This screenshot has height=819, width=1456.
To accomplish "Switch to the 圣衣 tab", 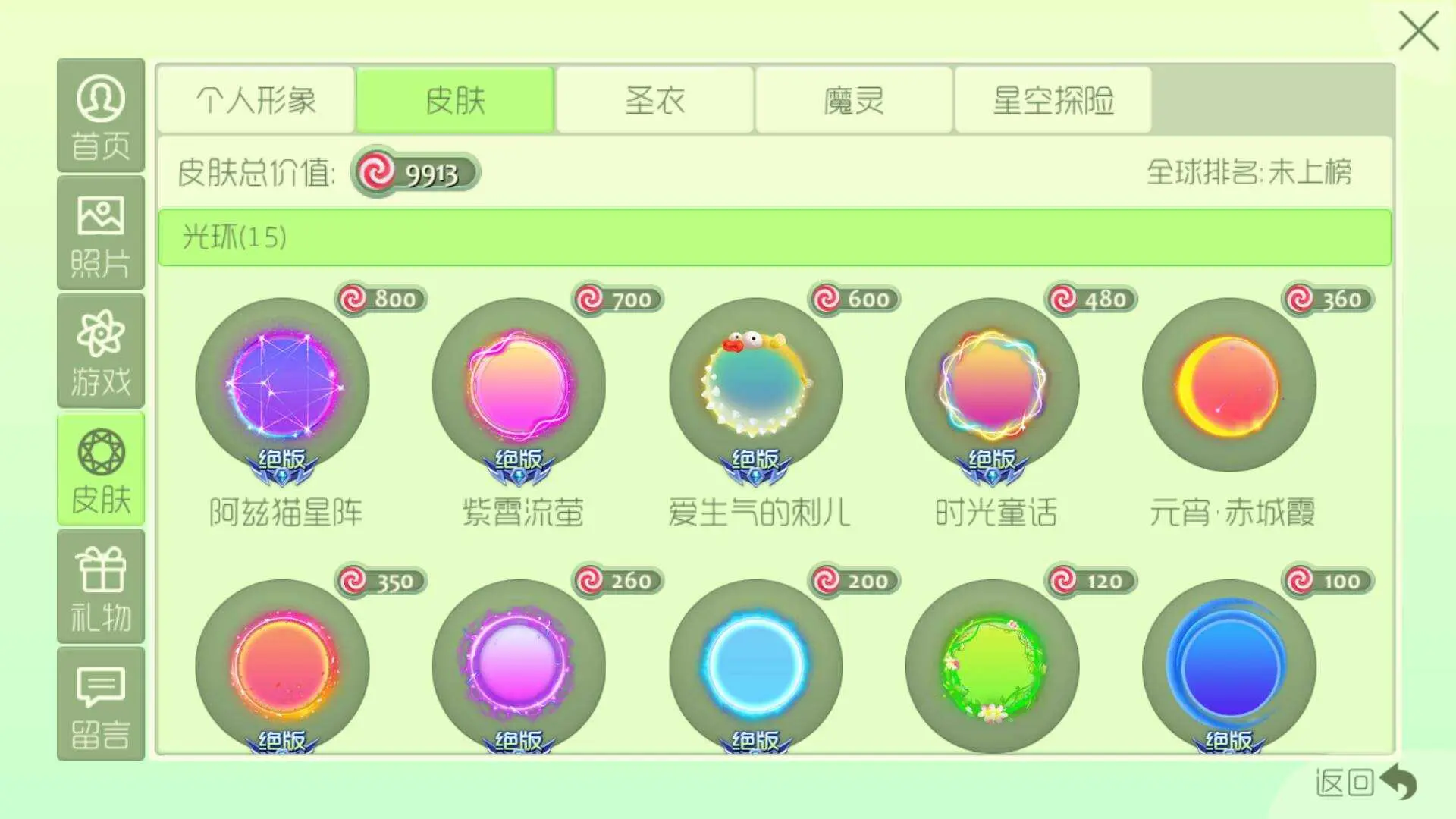I will tap(655, 100).
